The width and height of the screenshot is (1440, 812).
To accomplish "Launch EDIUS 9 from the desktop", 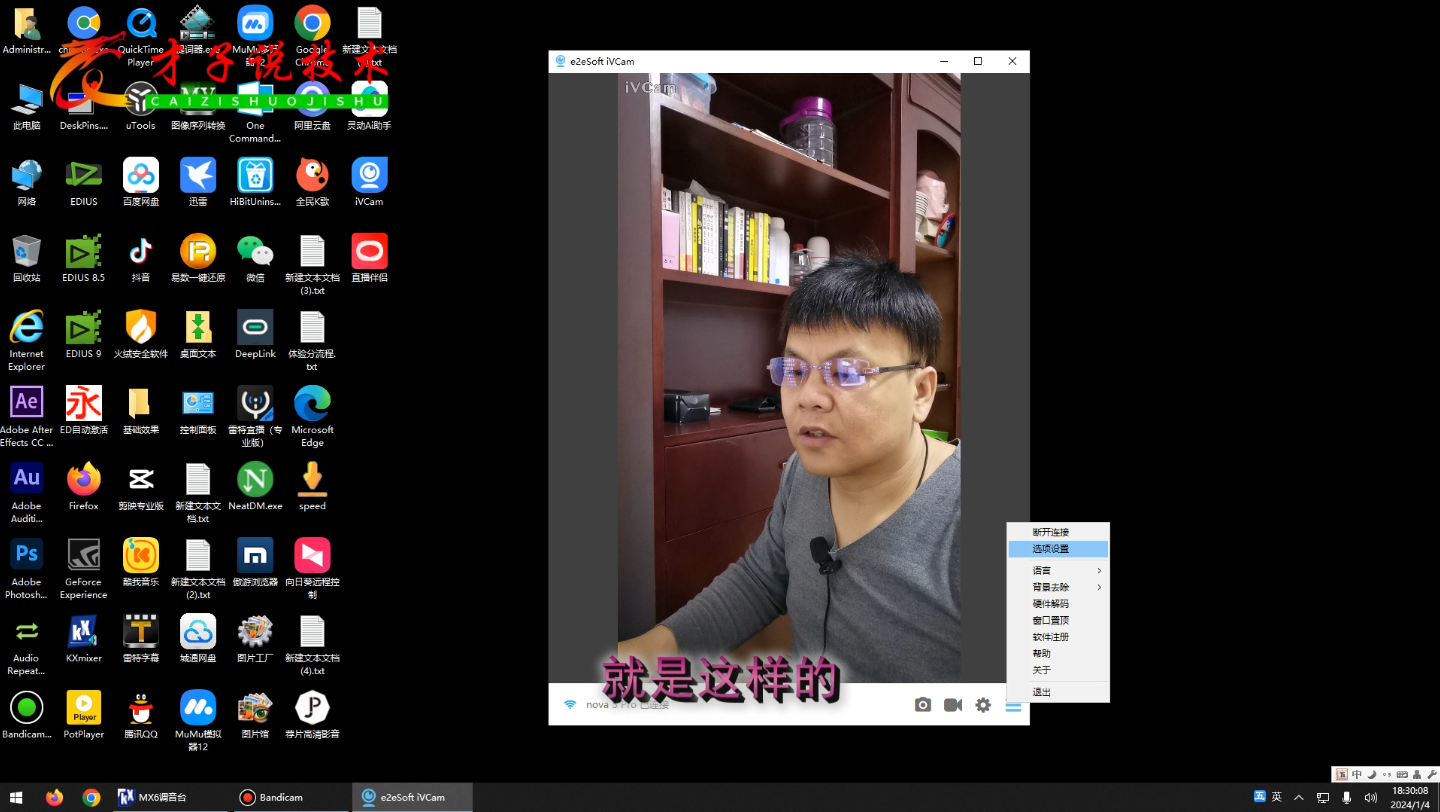I will click(83, 330).
